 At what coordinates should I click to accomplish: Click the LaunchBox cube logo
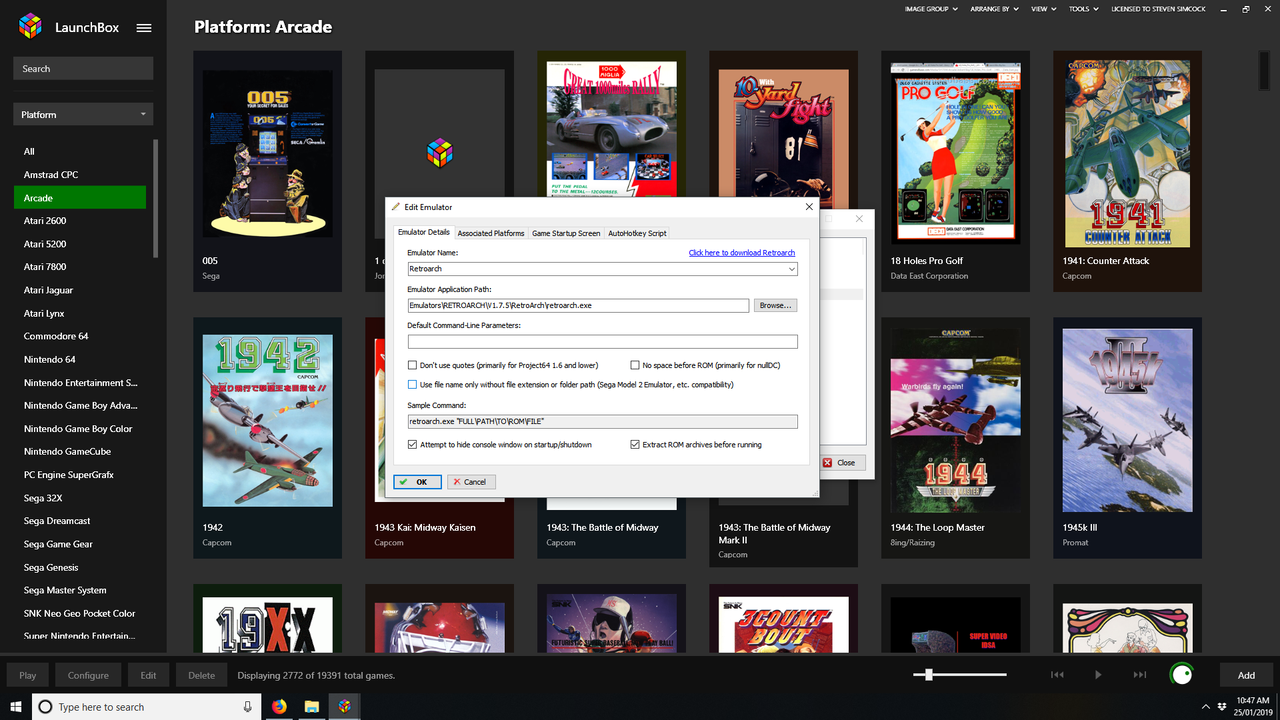31,26
